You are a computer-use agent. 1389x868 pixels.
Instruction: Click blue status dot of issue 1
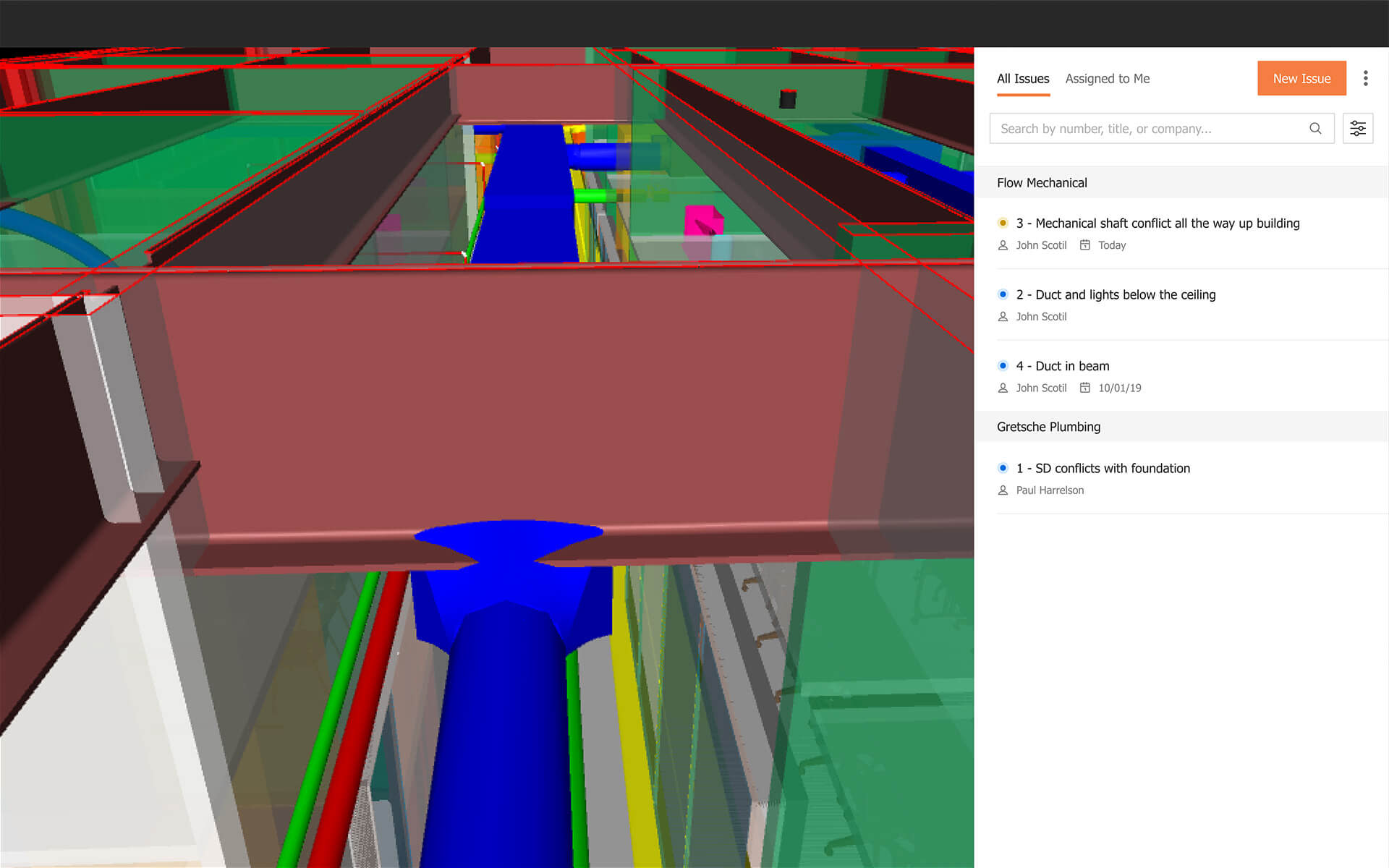1003,468
